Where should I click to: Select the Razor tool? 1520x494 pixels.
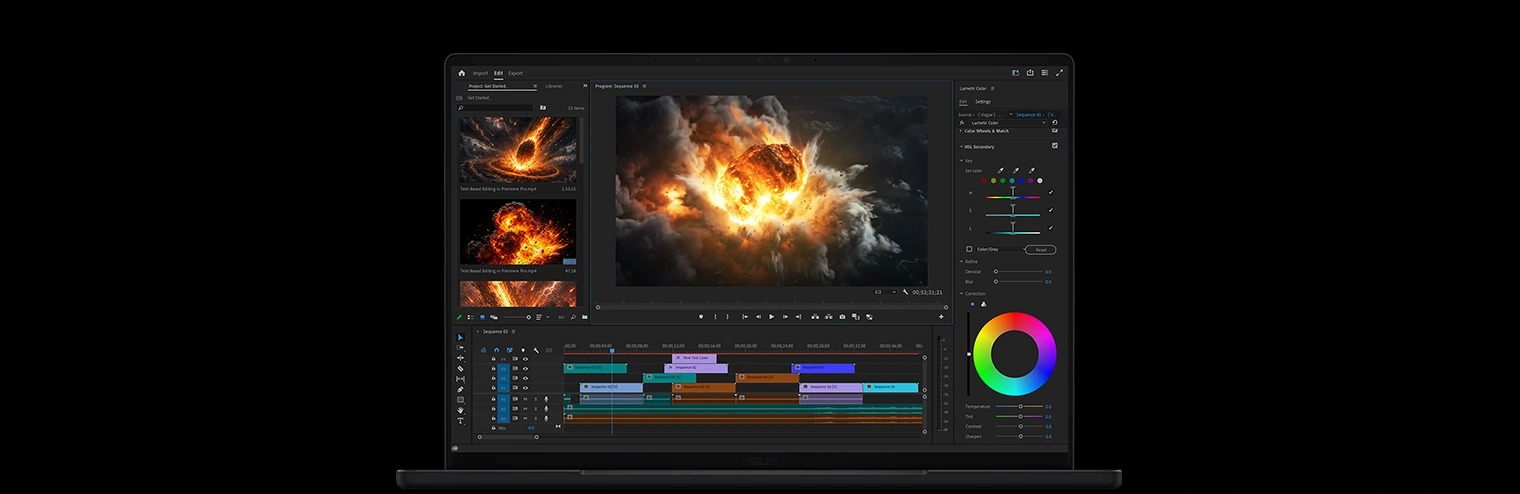point(460,369)
